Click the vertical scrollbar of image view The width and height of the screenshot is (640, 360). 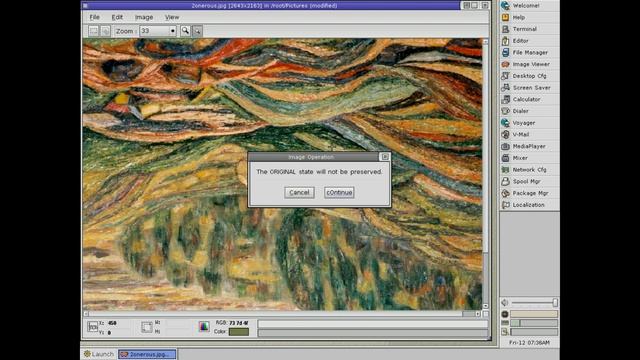click(x=486, y=174)
